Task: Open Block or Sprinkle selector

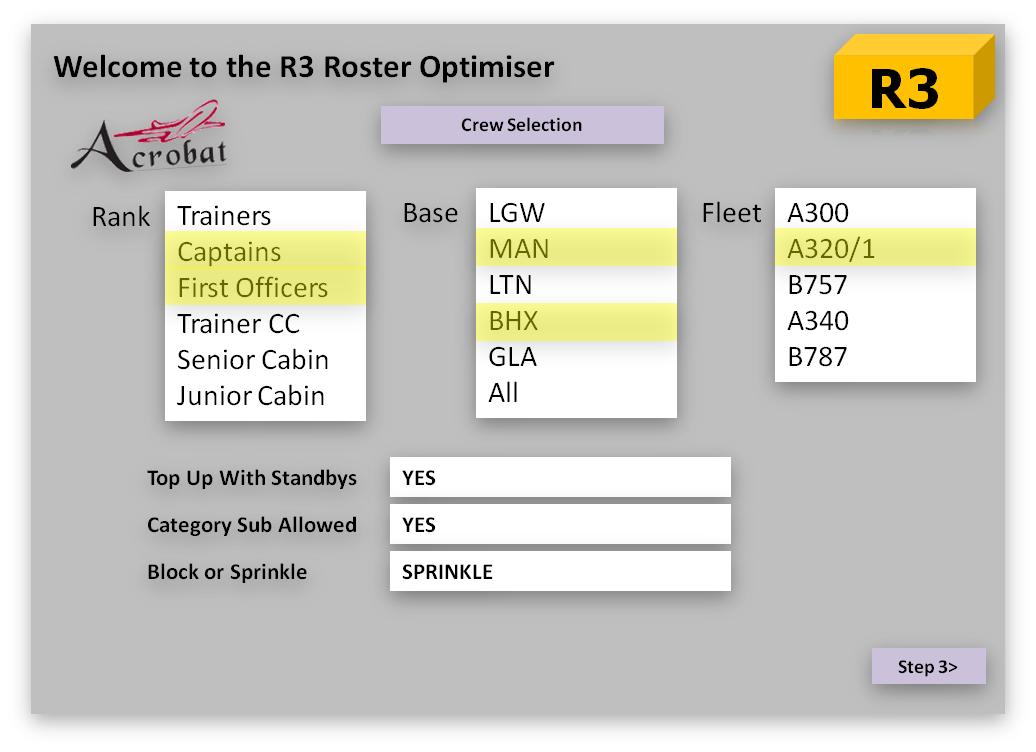Action: click(560, 572)
